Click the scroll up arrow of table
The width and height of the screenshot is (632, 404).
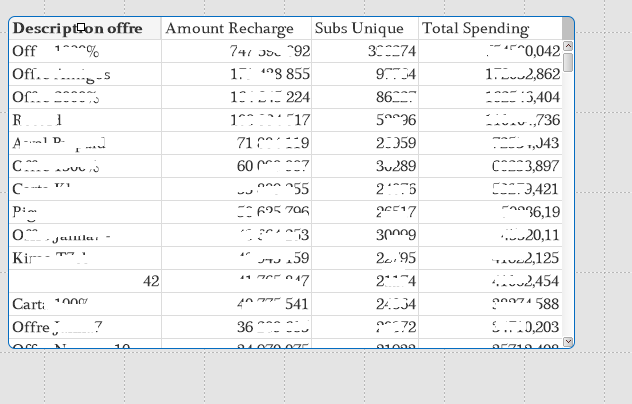coord(569,46)
